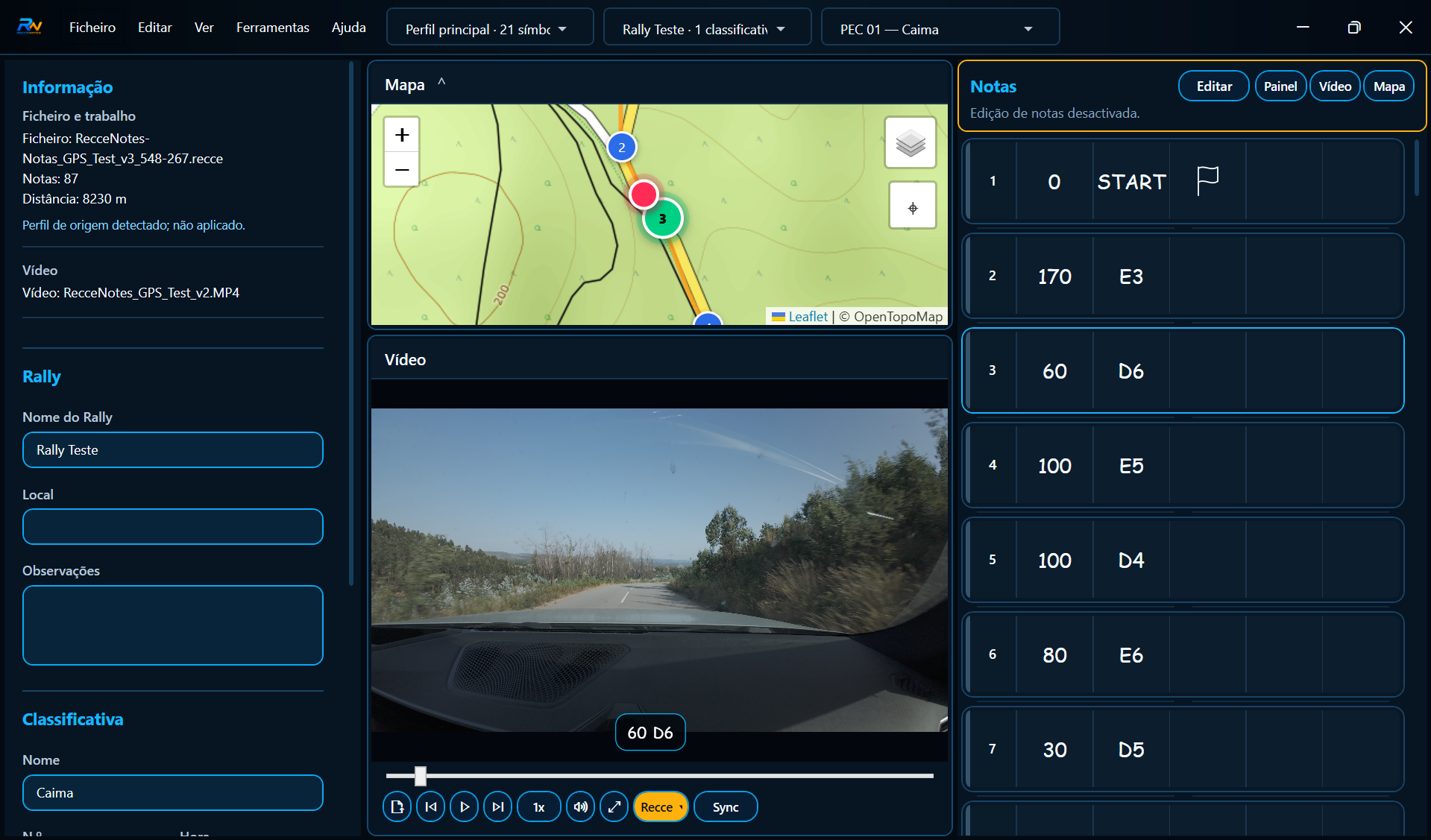The image size is (1431, 840).
Task: Collapse the Mapa panel with the caret
Action: coord(441,82)
